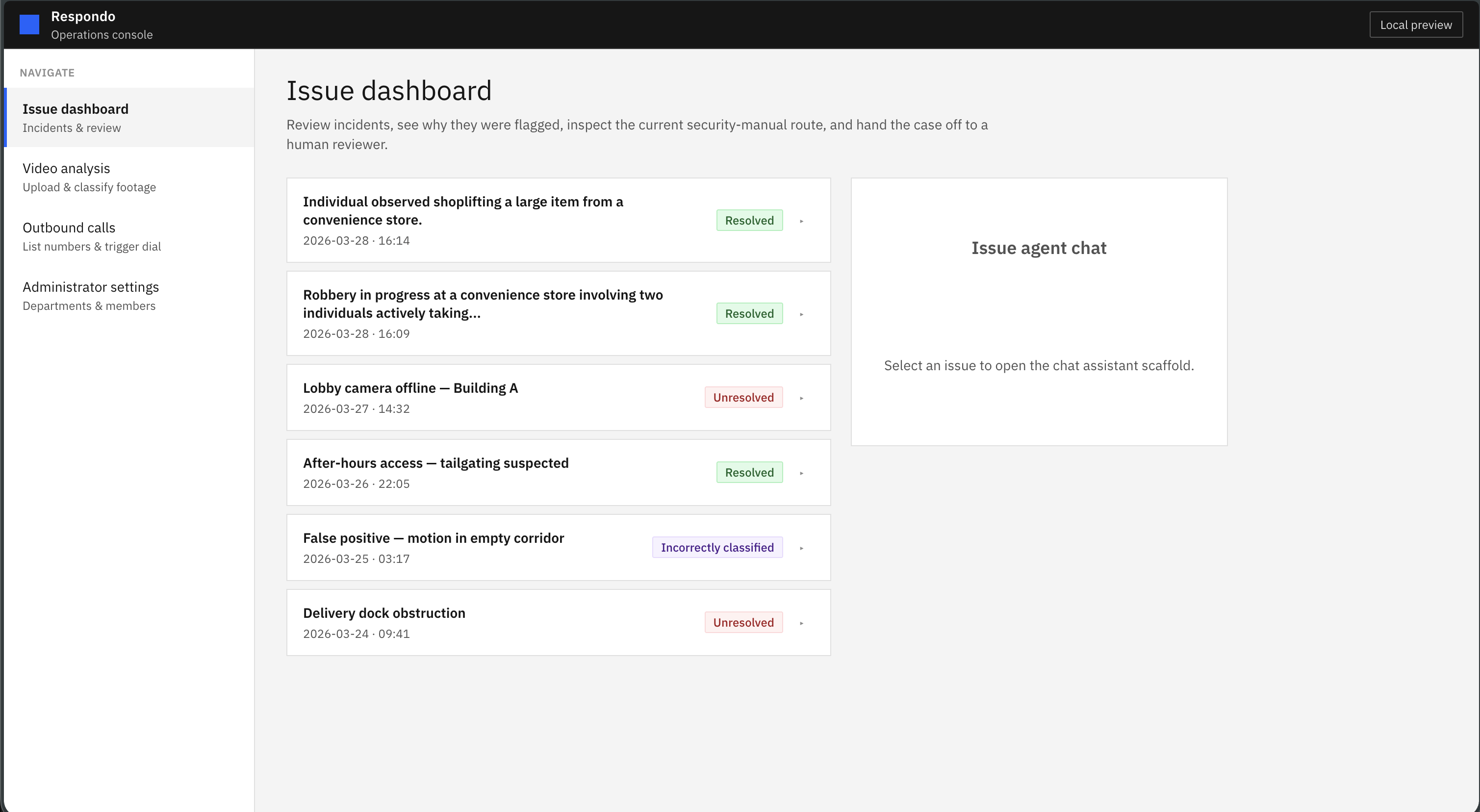The image size is (1480, 812).
Task: Select After-hours access tailgating suspected issue
Action: (435, 463)
